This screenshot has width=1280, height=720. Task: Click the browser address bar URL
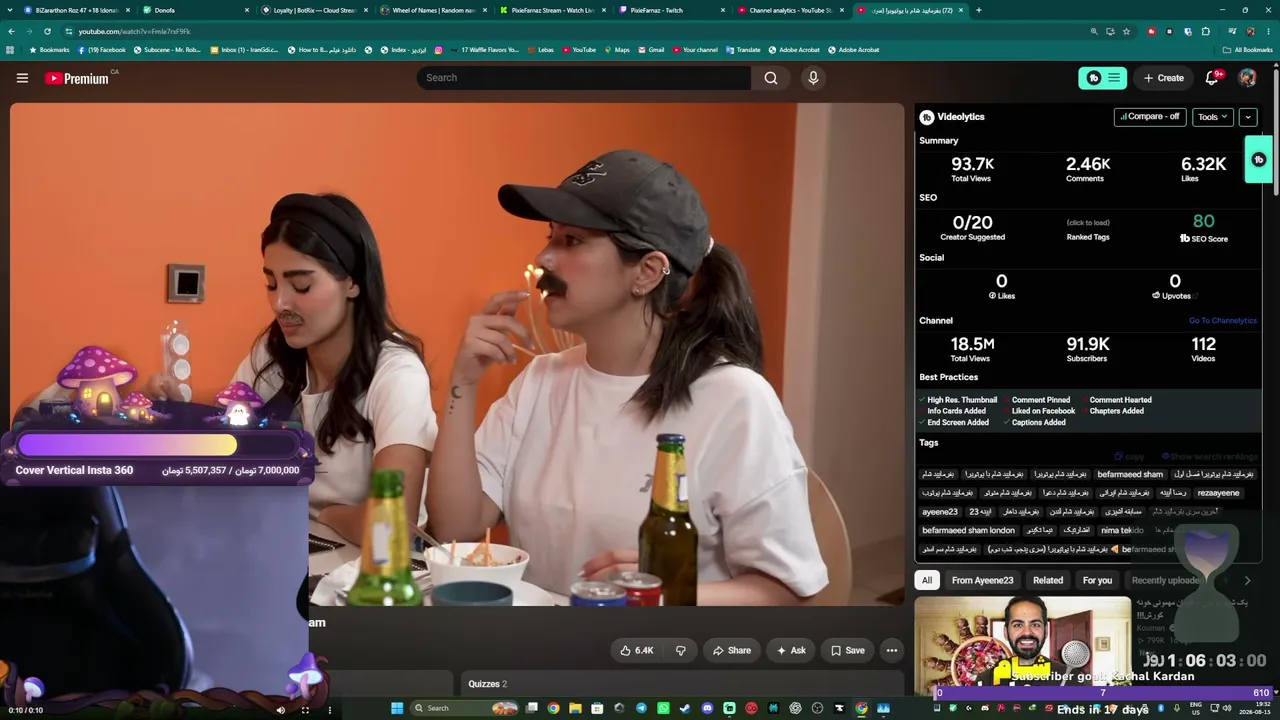(134, 31)
